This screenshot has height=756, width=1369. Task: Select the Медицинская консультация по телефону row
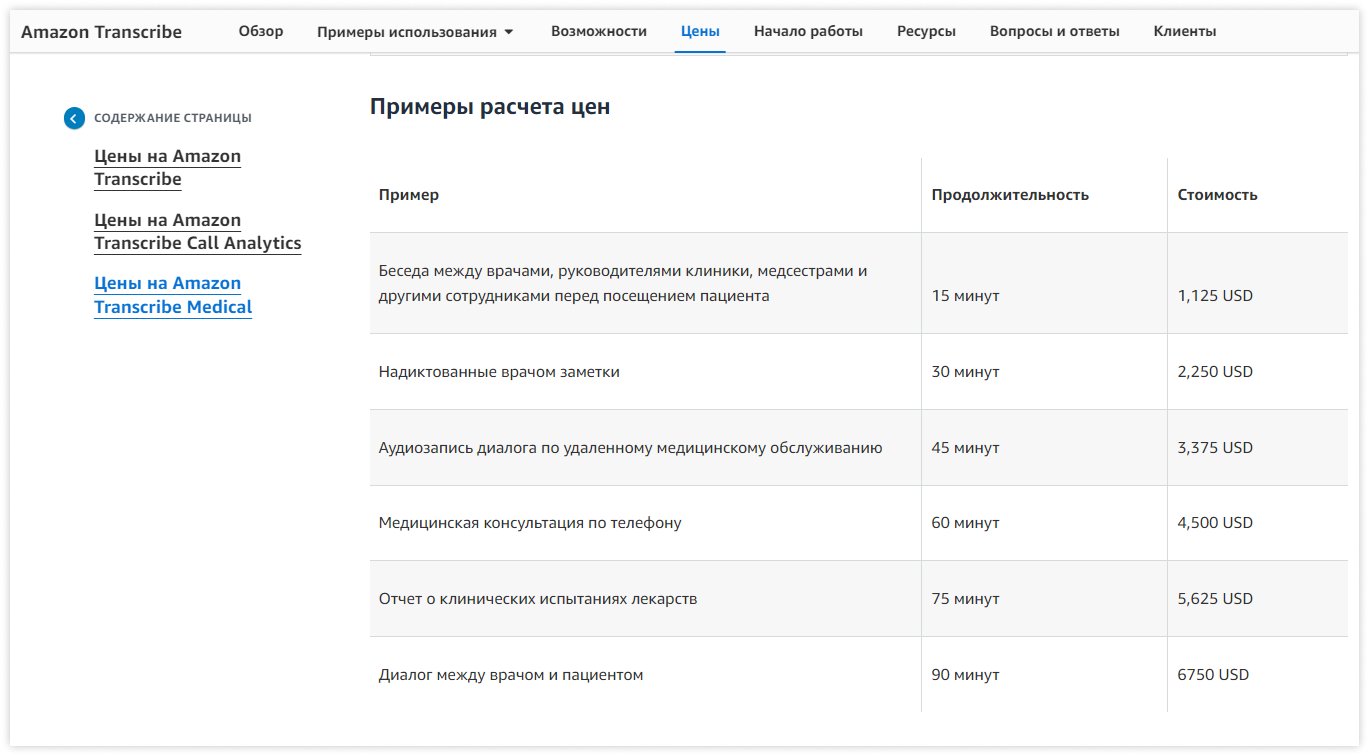(x=530, y=523)
